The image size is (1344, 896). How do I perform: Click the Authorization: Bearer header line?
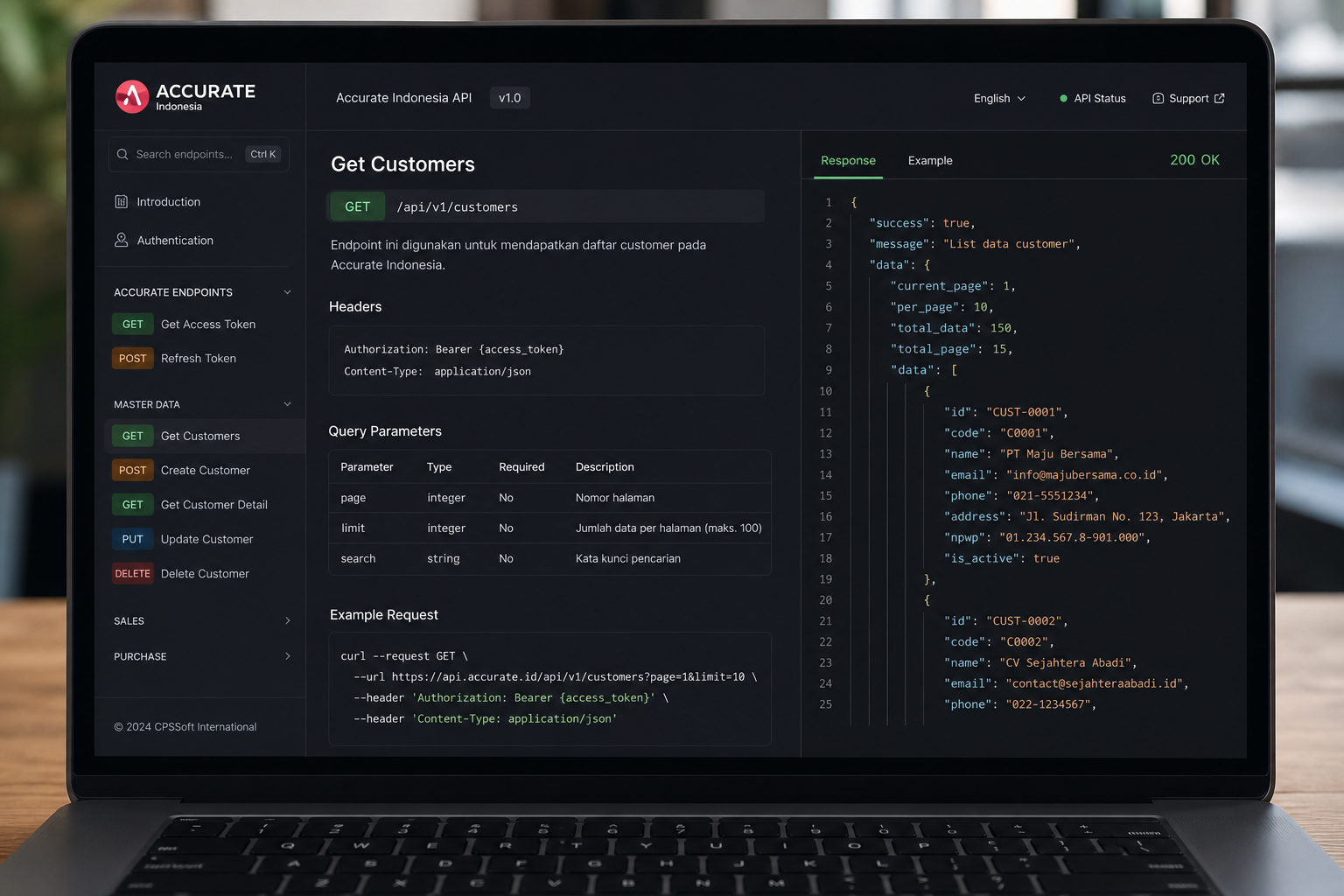point(453,349)
